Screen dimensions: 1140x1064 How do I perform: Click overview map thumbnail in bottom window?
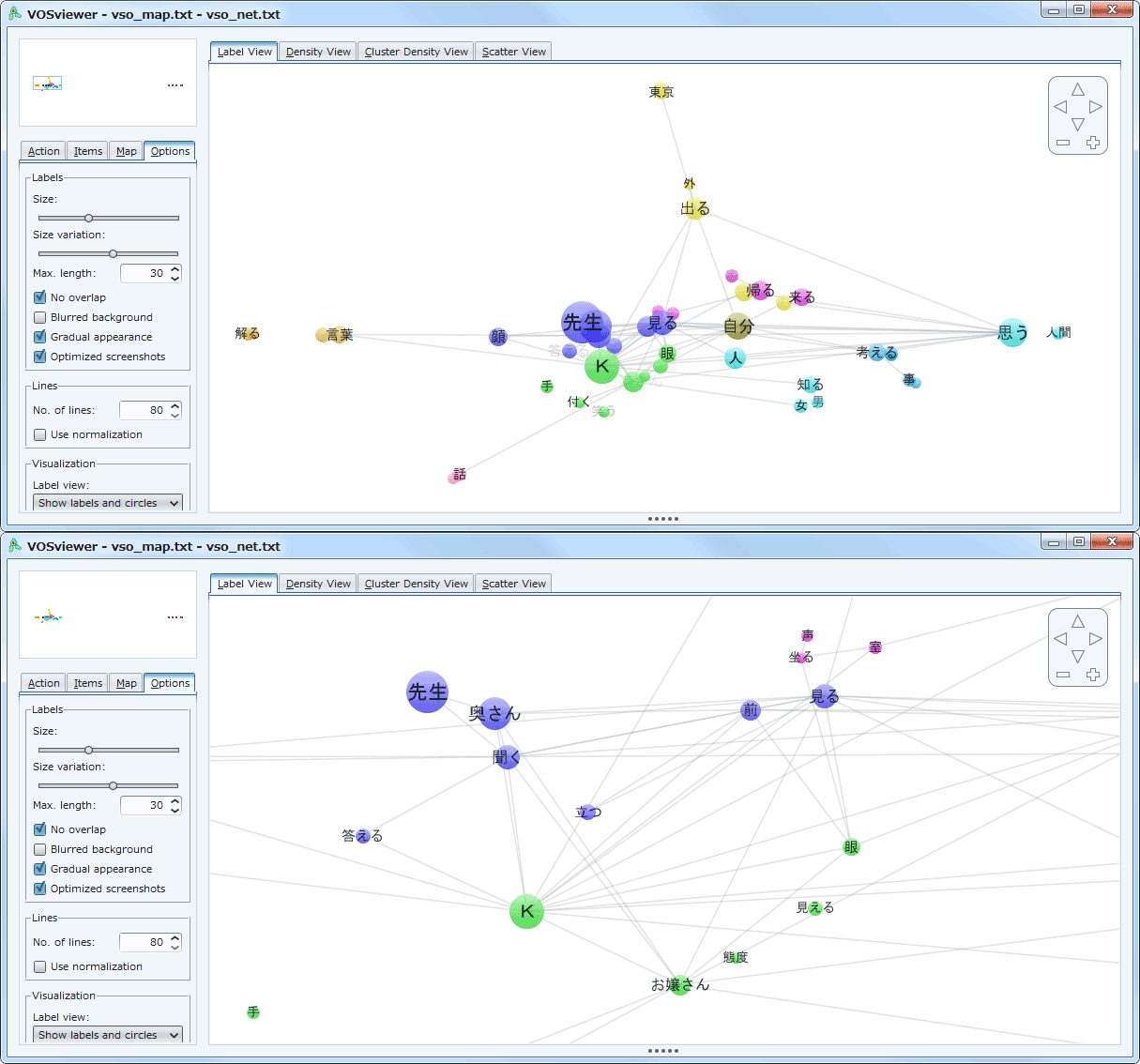[x=108, y=615]
